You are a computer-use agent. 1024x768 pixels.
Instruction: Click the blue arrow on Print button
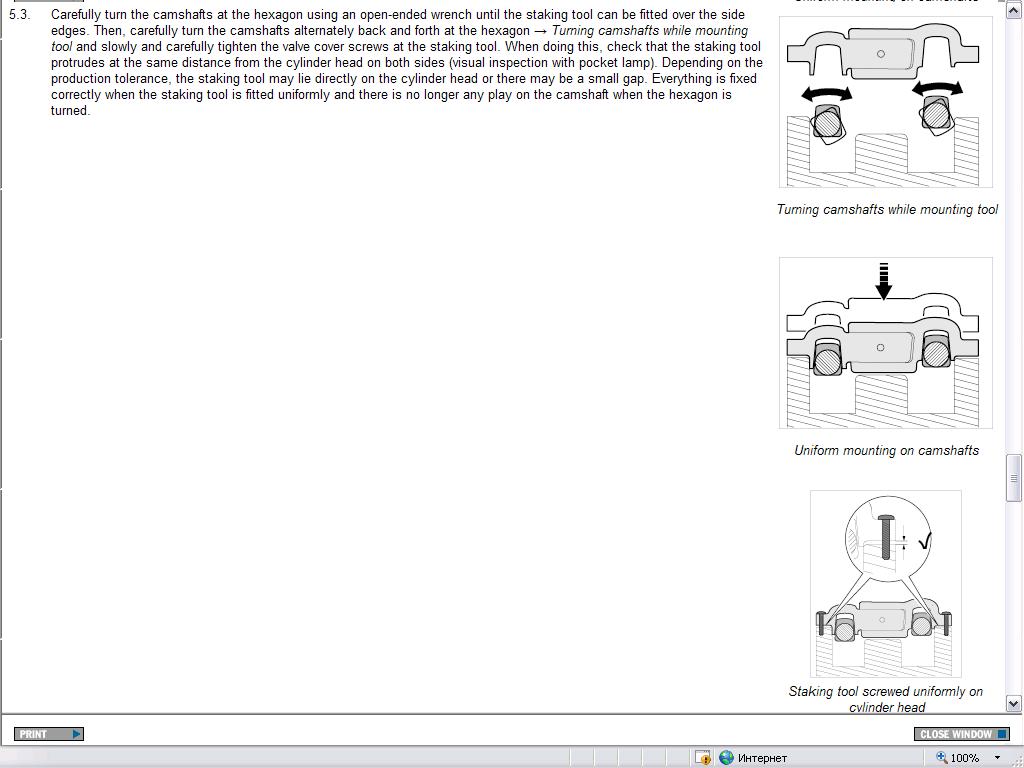tap(77, 734)
